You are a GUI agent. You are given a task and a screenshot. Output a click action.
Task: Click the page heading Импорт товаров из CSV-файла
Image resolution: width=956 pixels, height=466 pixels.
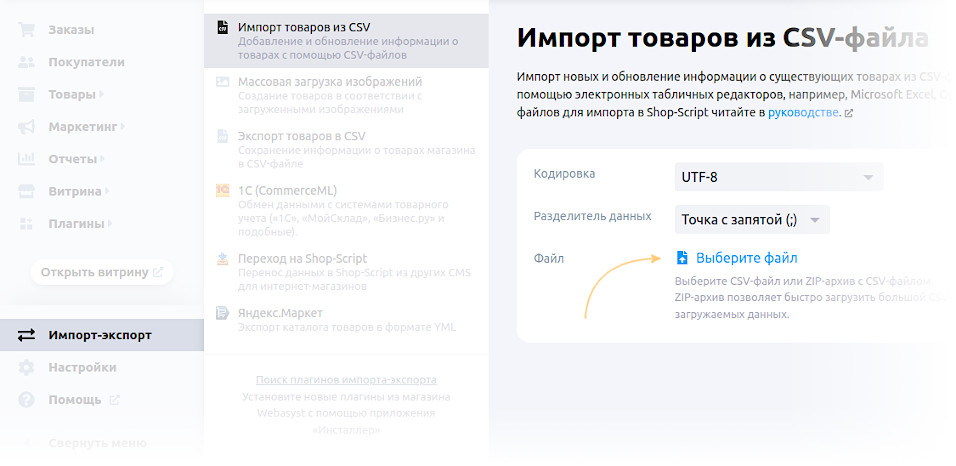click(x=722, y=38)
